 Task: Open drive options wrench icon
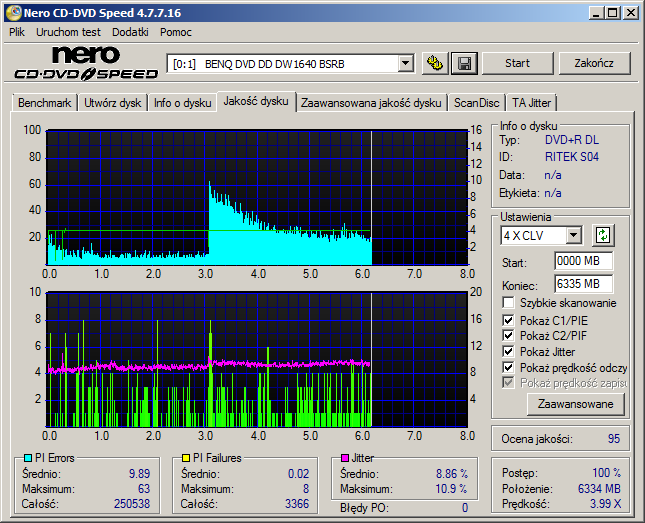435,63
